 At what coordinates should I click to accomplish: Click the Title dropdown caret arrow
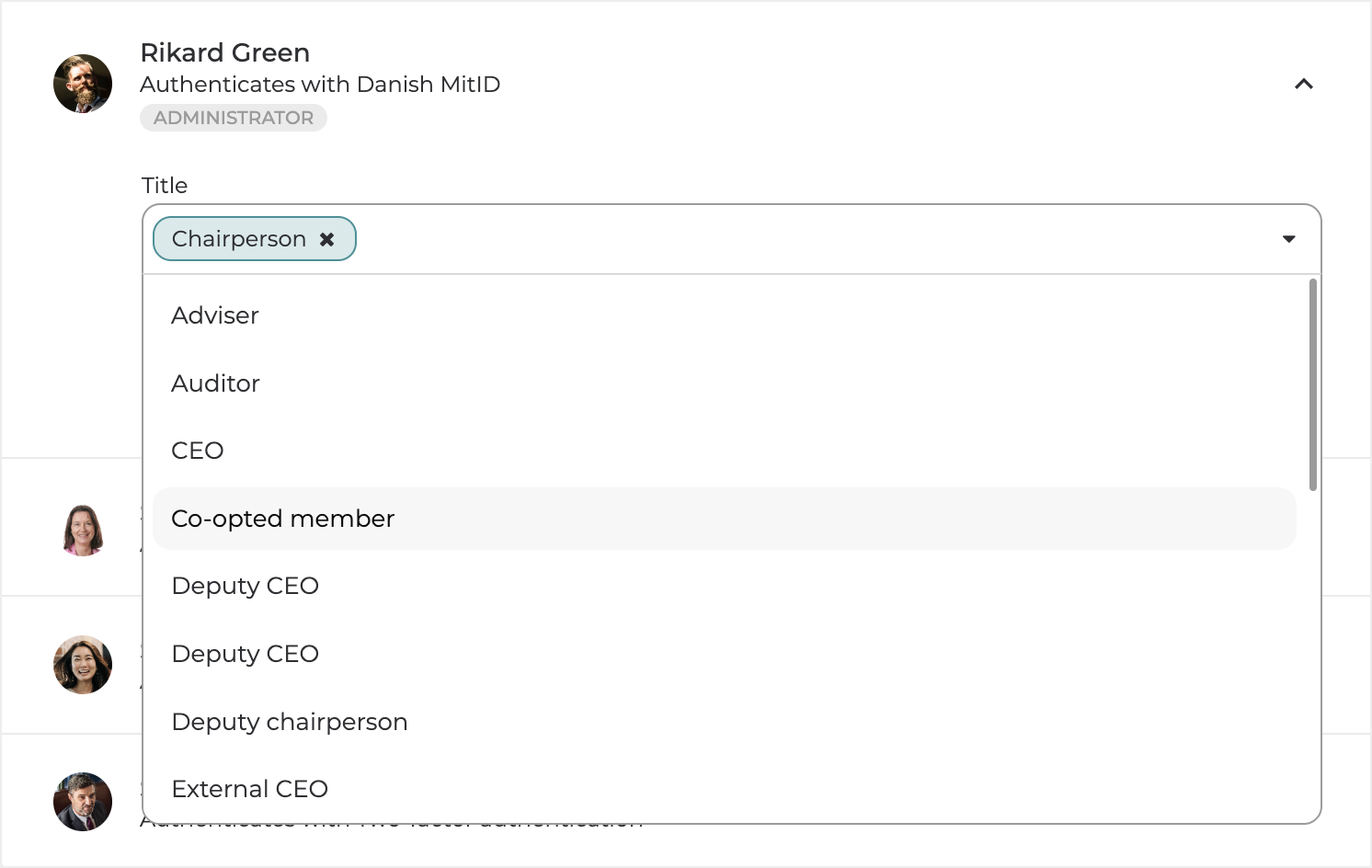pos(1288,239)
